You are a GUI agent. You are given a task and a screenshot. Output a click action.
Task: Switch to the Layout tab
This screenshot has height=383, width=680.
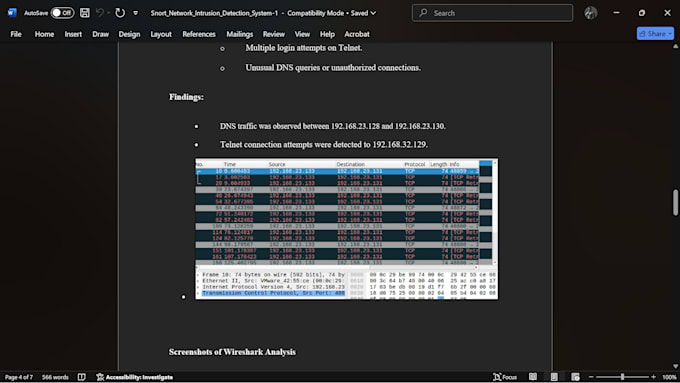(x=161, y=34)
